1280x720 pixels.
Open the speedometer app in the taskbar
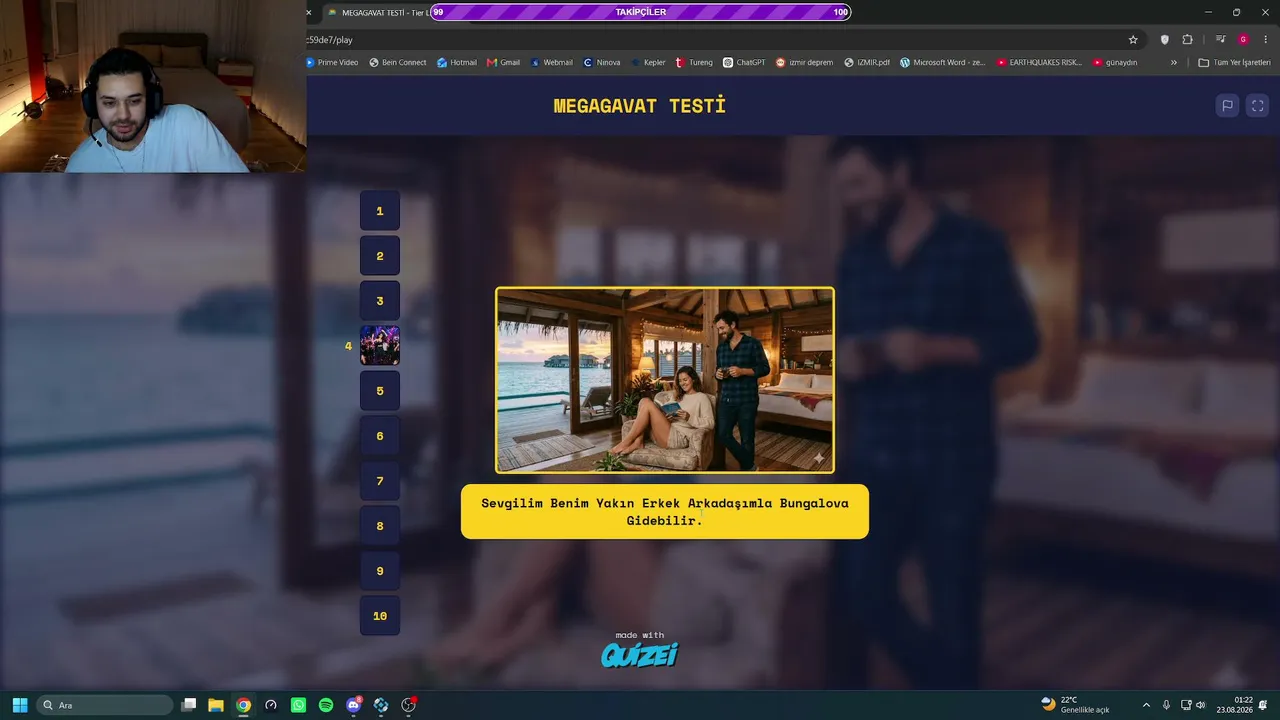click(x=270, y=705)
